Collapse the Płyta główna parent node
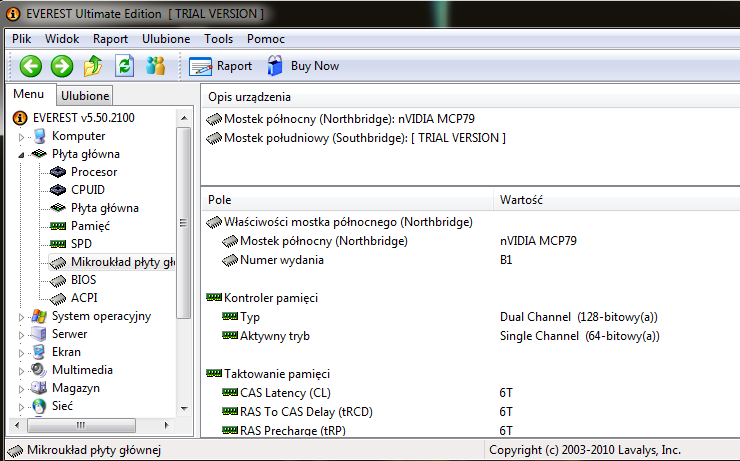The width and height of the screenshot is (740, 461). pos(21,155)
